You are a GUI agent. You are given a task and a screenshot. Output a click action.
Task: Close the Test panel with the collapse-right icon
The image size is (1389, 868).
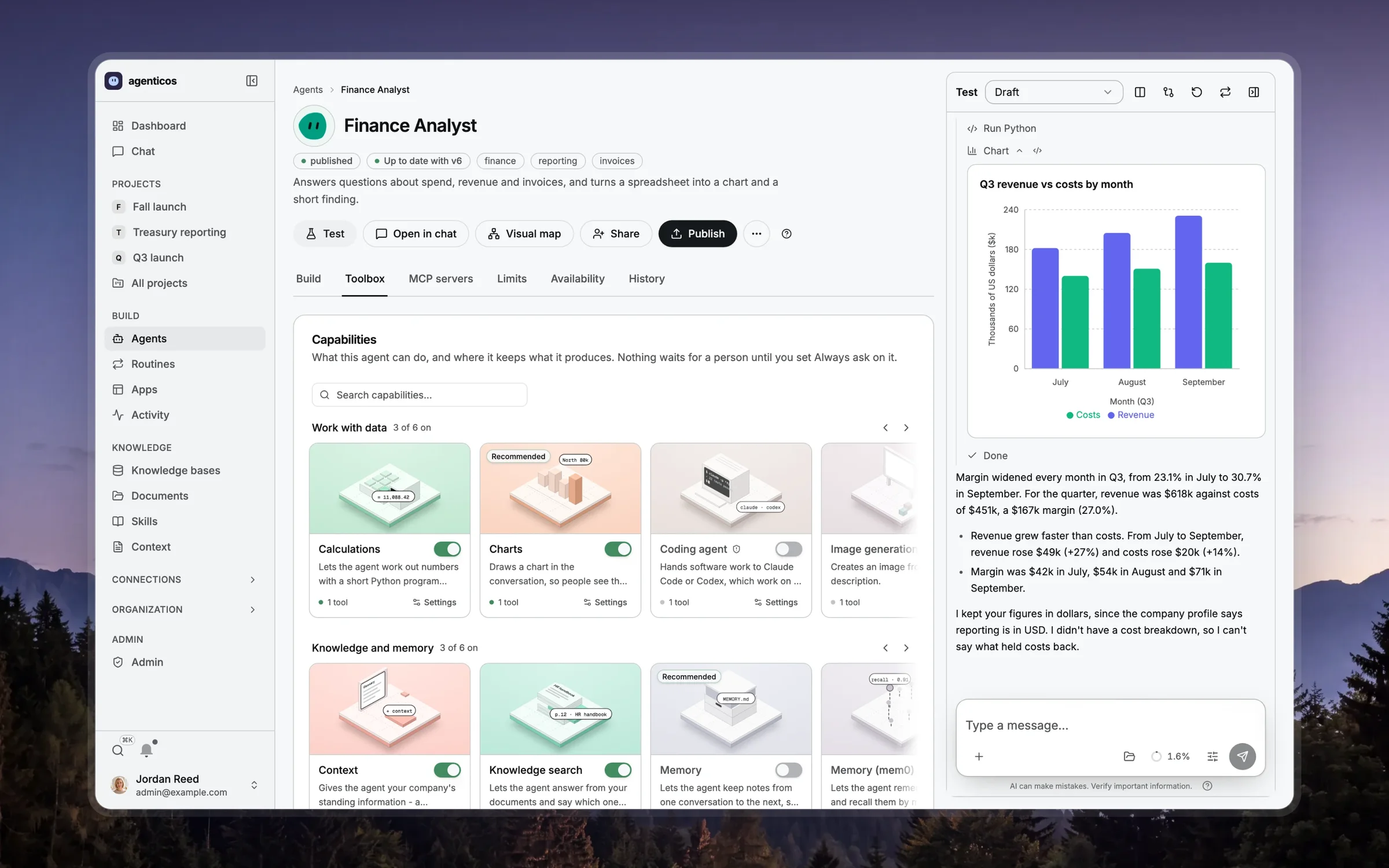pos(1254,92)
